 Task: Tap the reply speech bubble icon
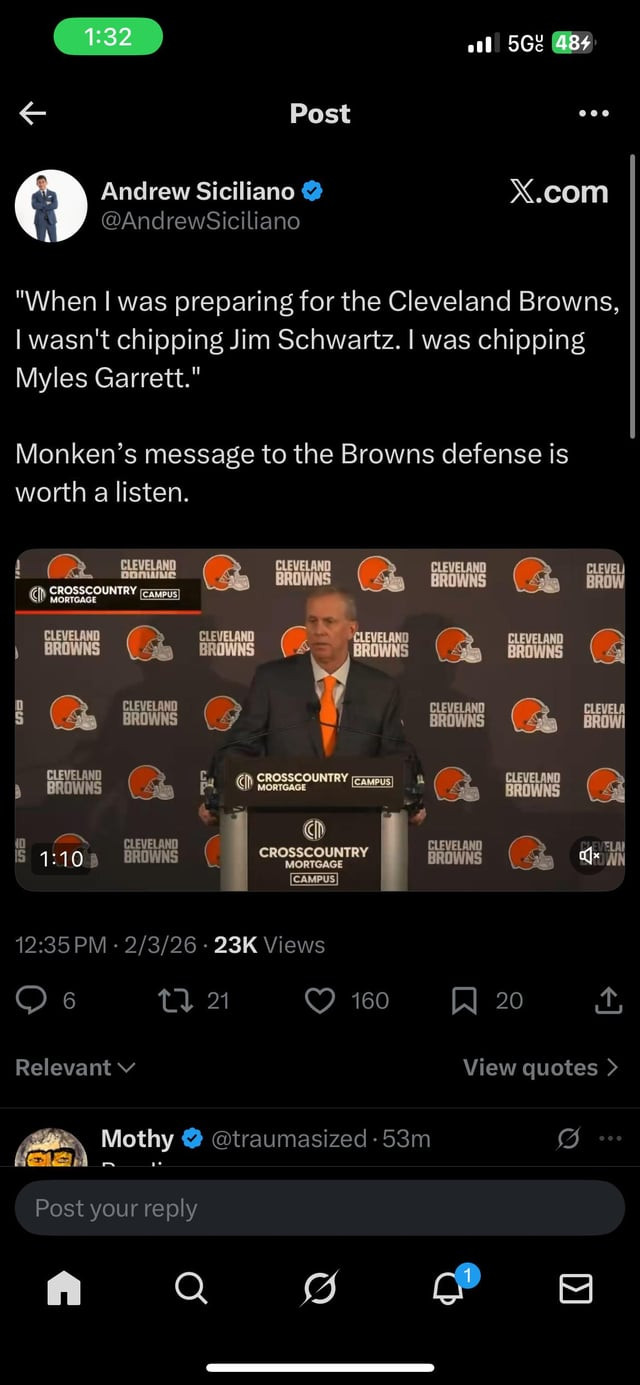(x=32, y=1001)
